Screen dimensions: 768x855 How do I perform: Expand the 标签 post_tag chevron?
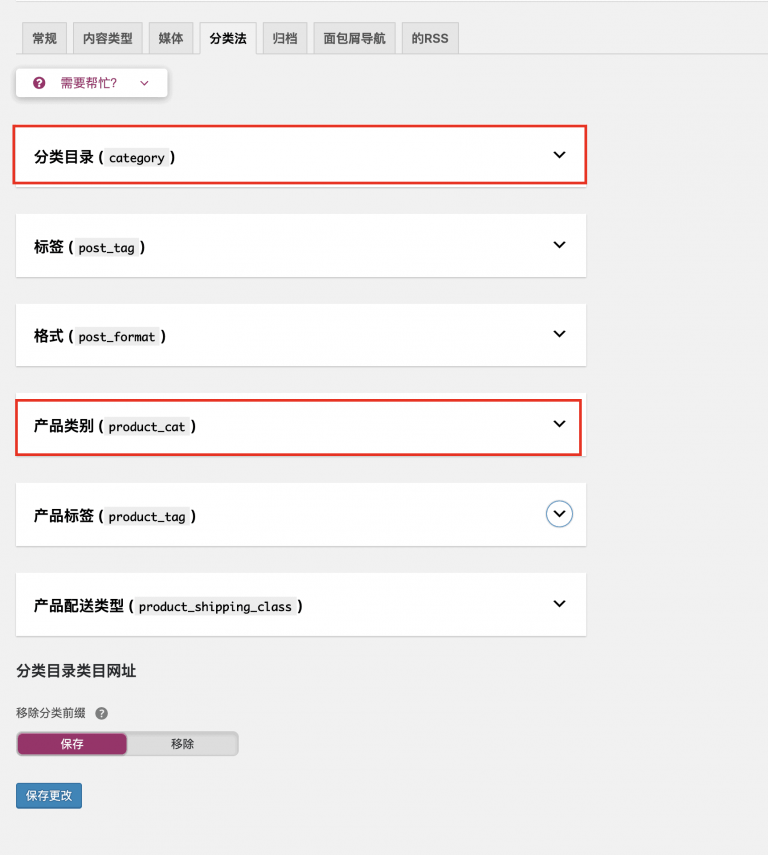tap(559, 245)
